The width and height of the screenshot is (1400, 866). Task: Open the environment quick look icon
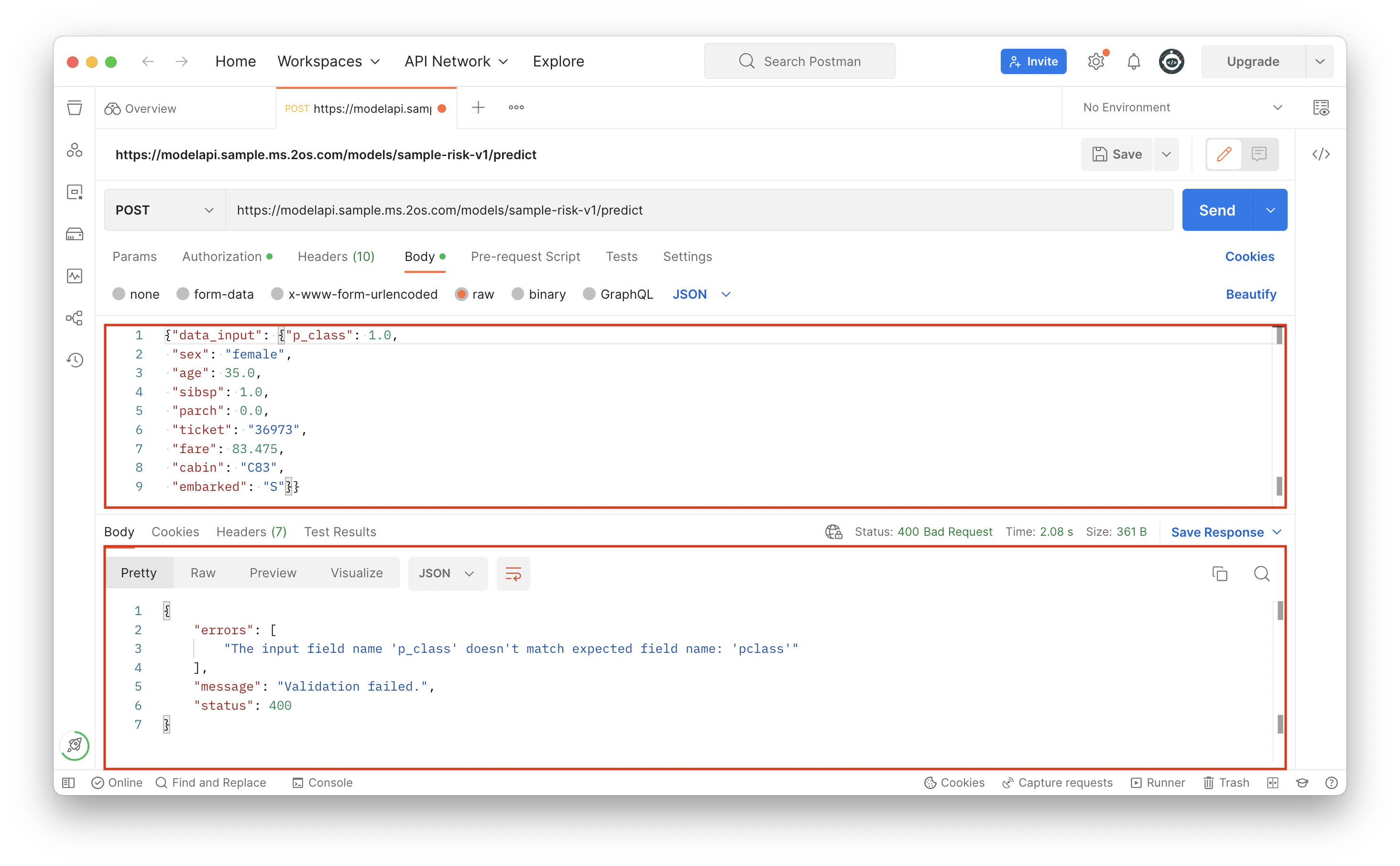coord(1321,108)
